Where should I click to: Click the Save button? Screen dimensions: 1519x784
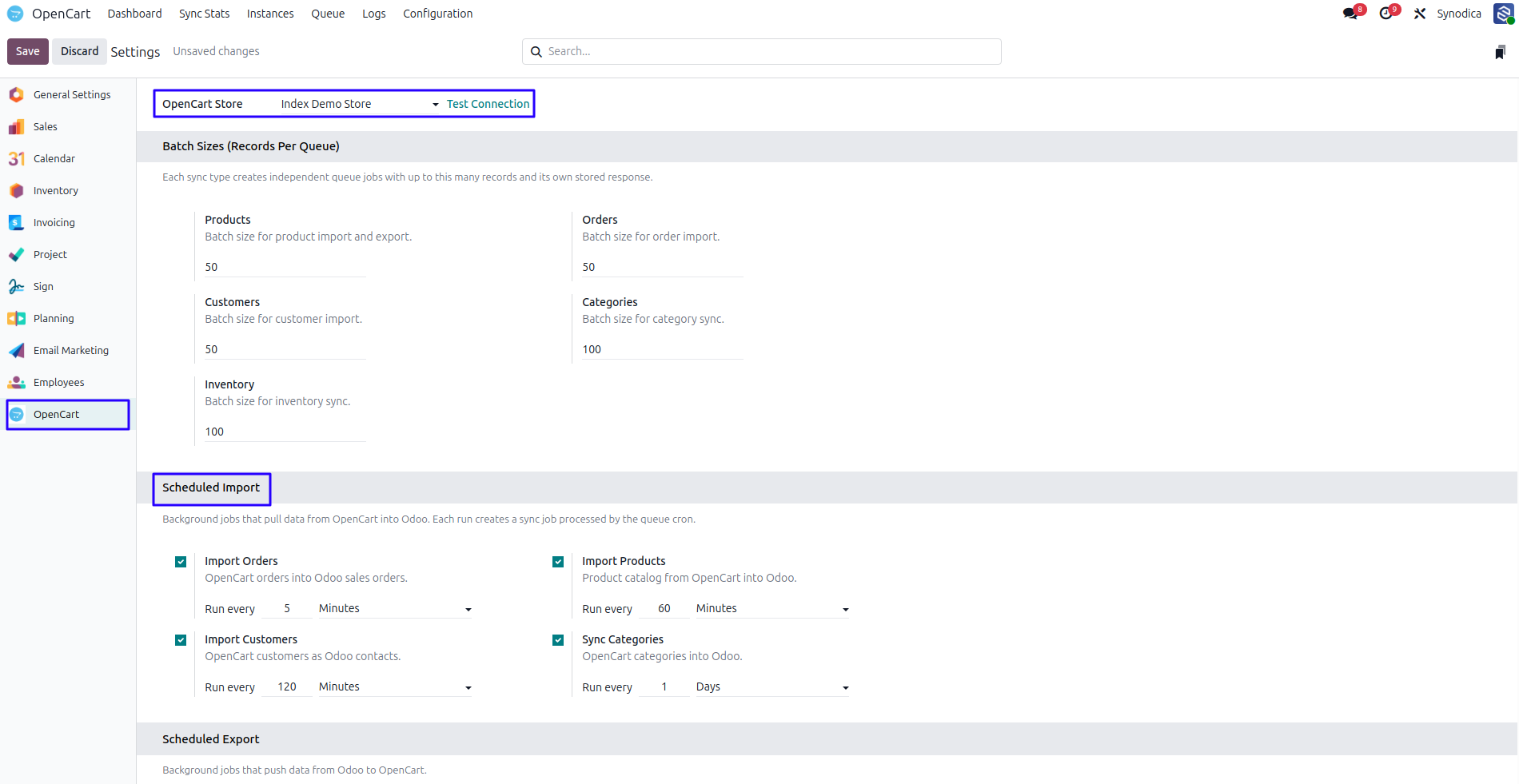coord(28,51)
